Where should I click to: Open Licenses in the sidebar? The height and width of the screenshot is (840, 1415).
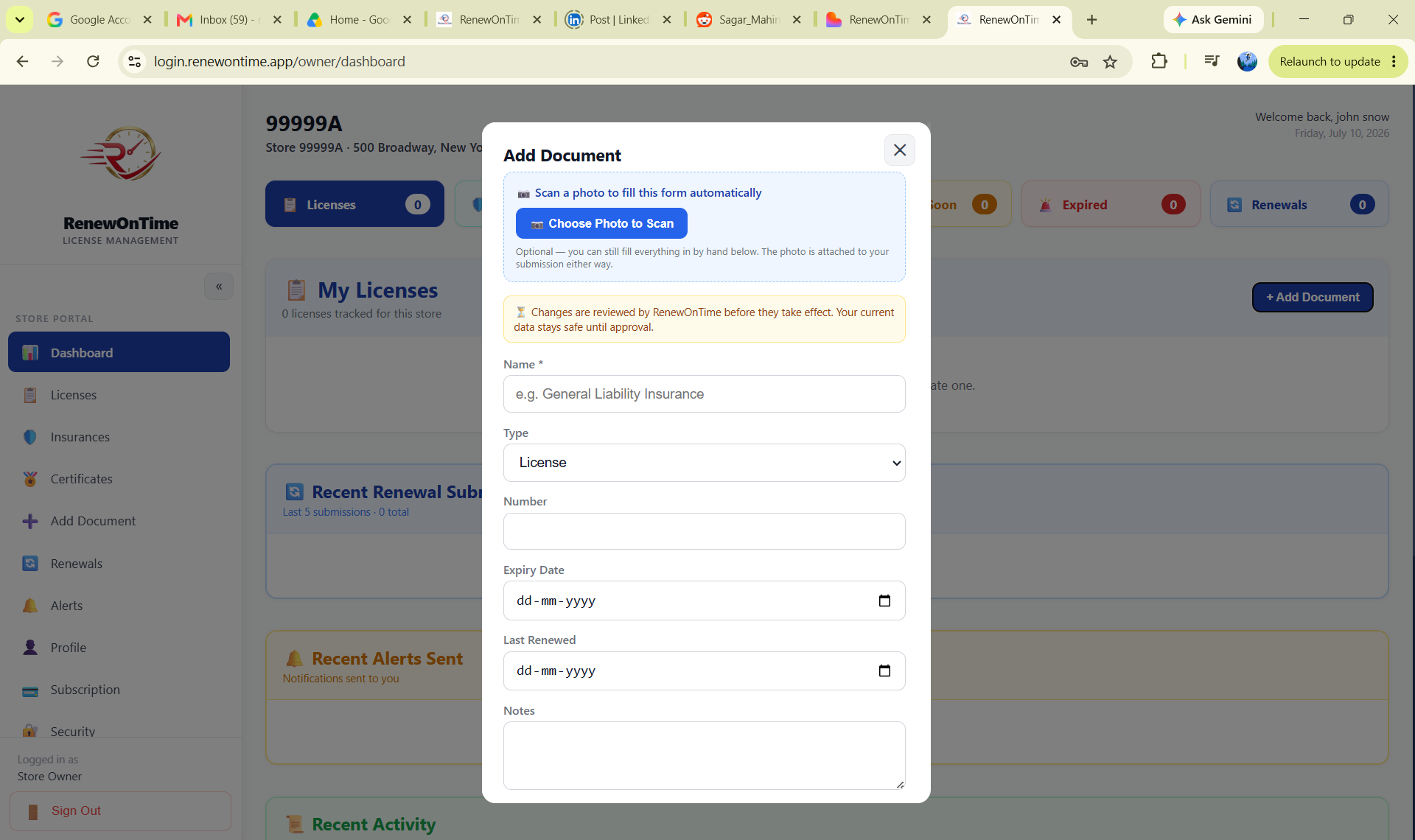pos(119,395)
